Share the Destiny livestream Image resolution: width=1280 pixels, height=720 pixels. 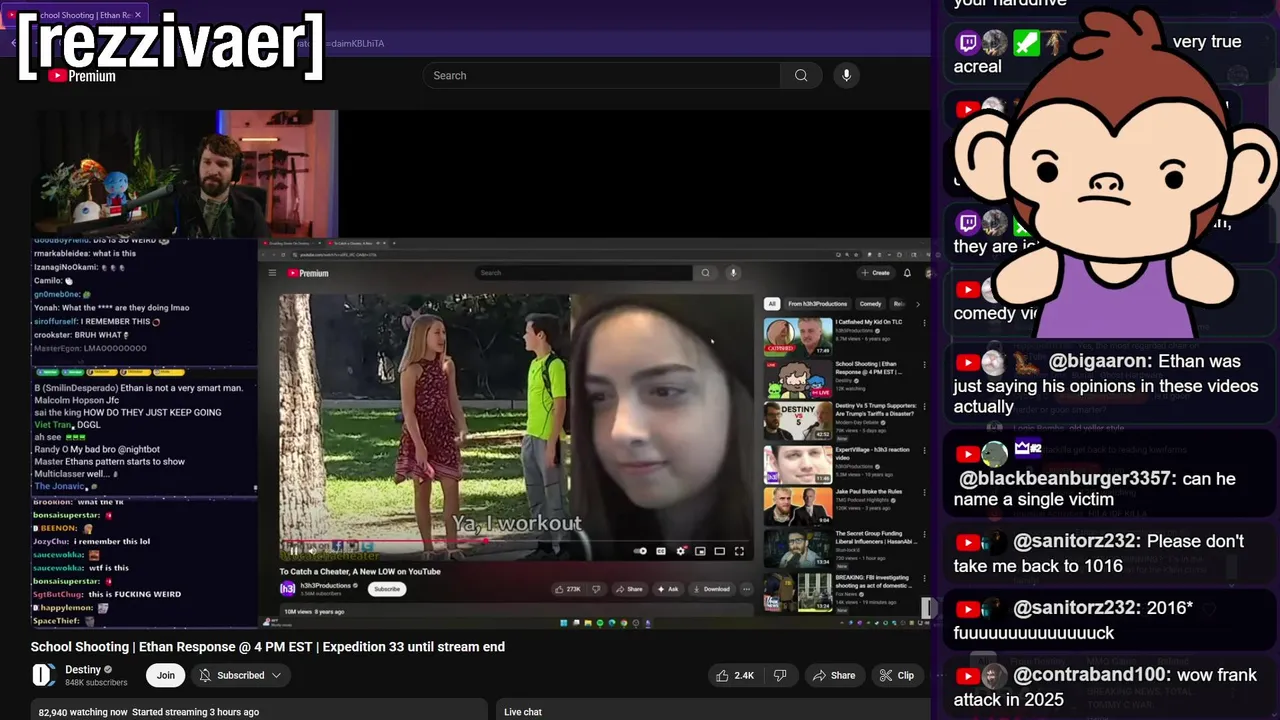pyautogui.click(x=833, y=675)
